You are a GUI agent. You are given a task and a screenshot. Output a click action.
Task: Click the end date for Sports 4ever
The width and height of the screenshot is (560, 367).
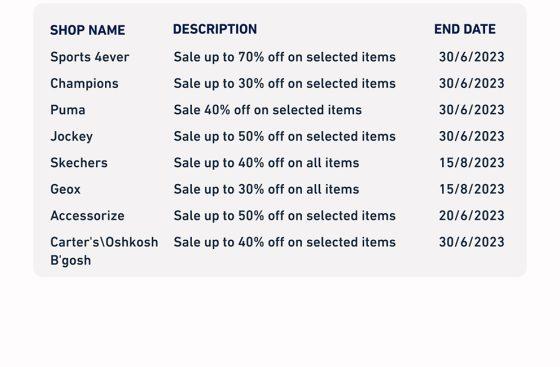(471, 57)
